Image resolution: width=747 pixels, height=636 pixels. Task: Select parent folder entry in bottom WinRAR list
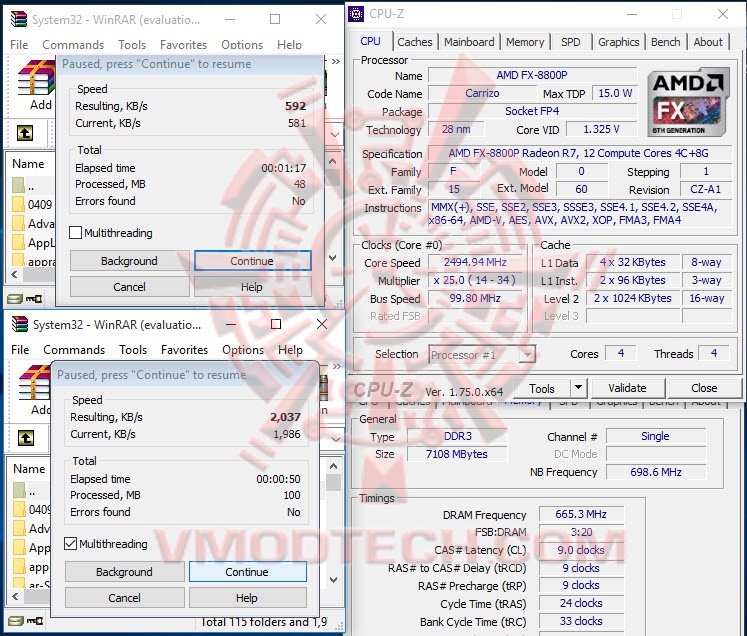point(24,491)
